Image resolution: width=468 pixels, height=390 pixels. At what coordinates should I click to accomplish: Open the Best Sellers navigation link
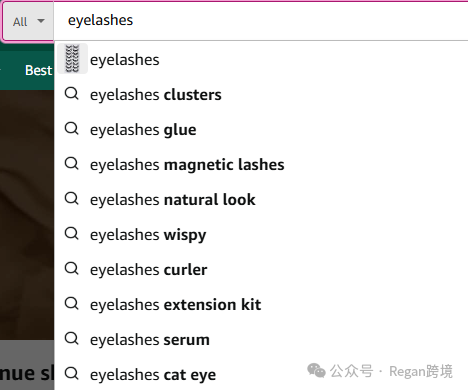pyautogui.click(x=39, y=70)
